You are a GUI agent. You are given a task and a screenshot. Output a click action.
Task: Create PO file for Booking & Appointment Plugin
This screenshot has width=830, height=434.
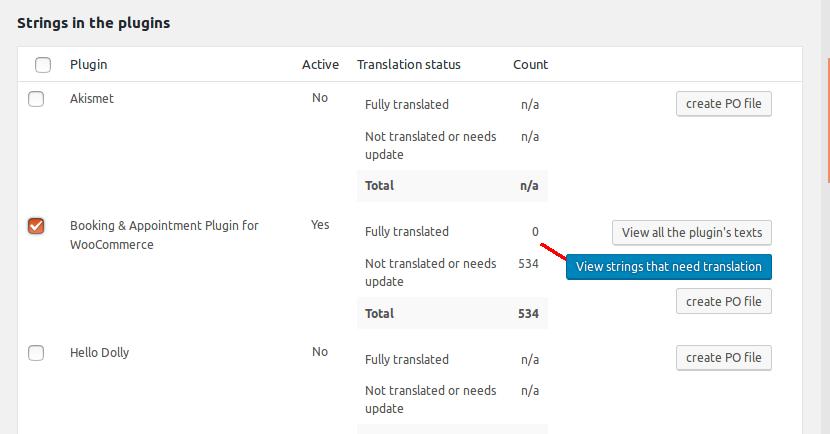click(724, 301)
